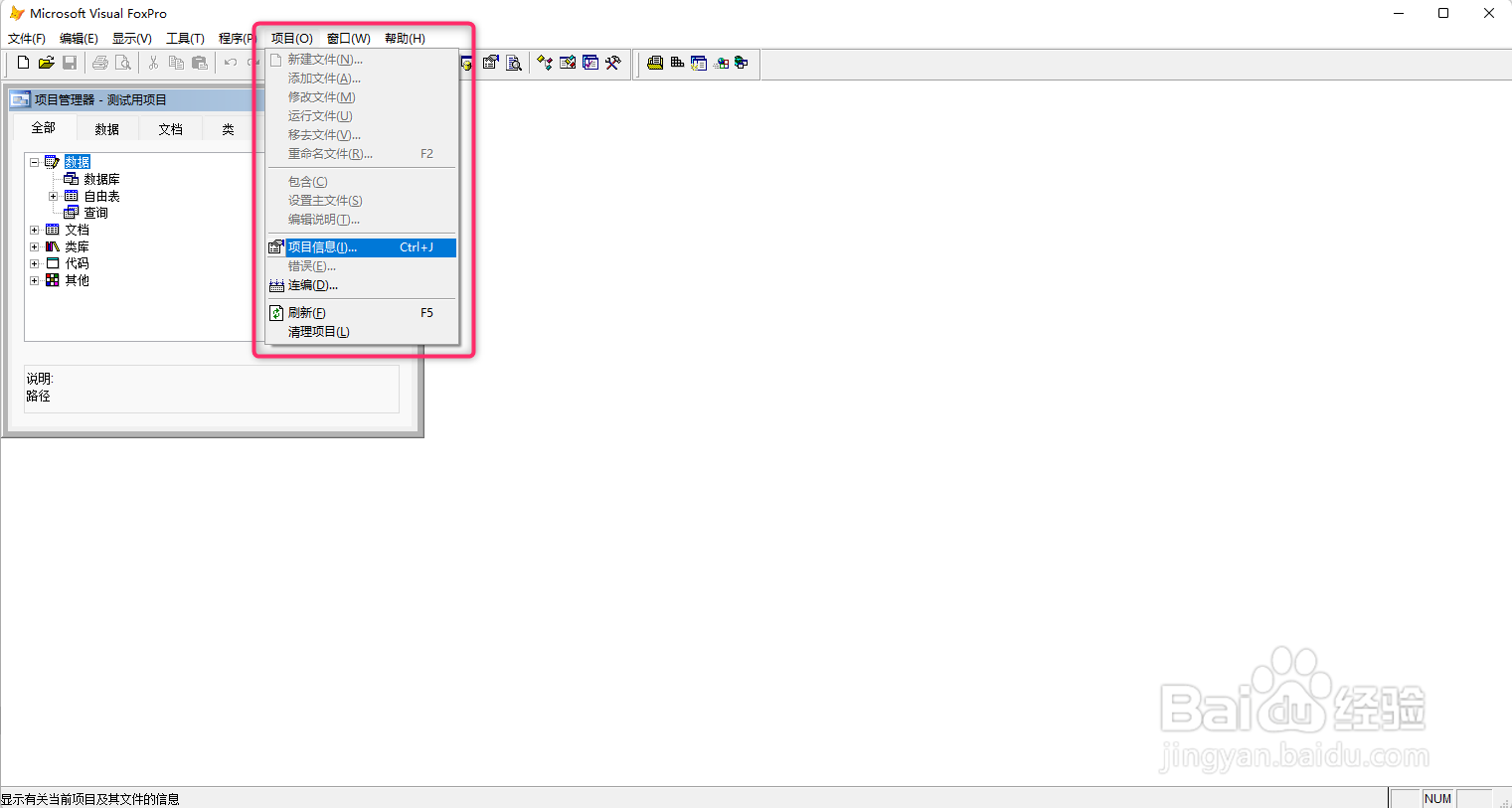Click the Copy toolbar icon
The height and width of the screenshot is (808, 1512).
pos(177,63)
